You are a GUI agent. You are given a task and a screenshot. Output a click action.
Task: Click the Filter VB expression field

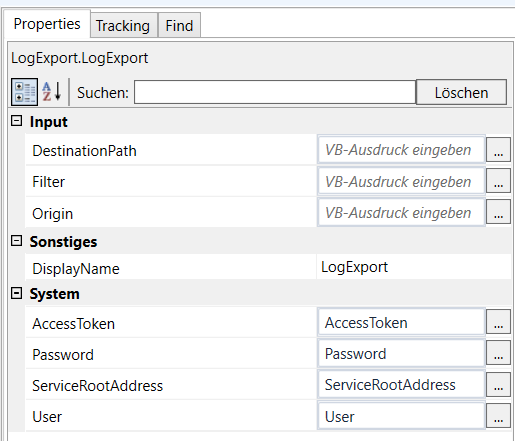coord(401,181)
